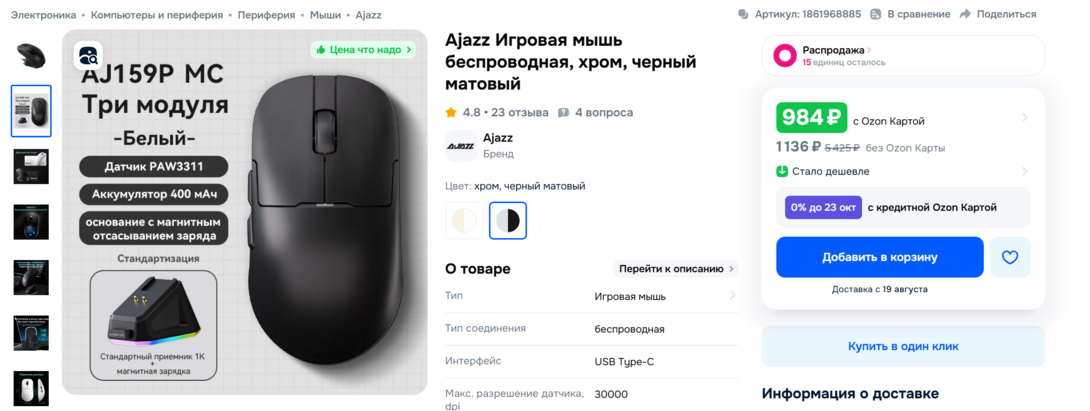
Task: Click the questions speech bubble icon
Action: (x=564, y=113)
